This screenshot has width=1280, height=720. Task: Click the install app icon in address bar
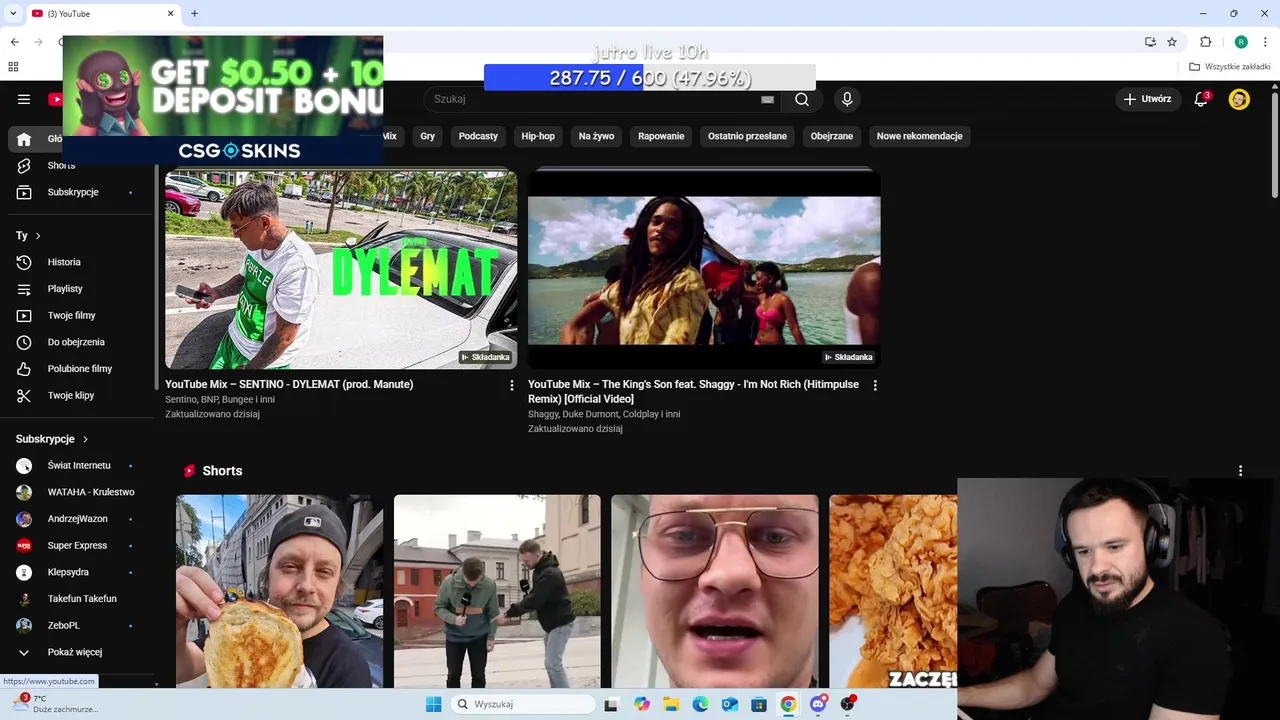point(1150,42)
